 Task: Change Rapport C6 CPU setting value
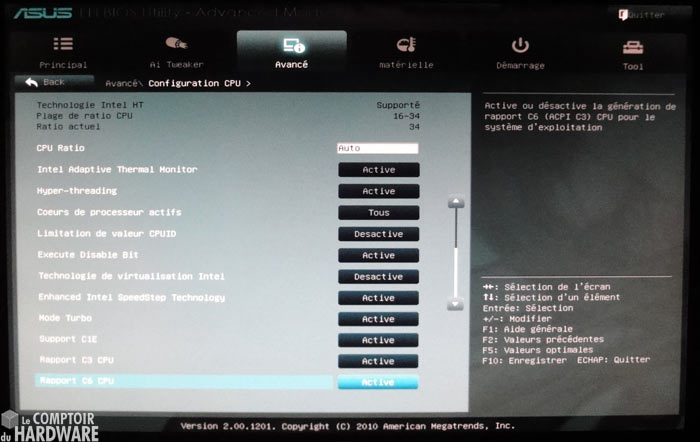point(378,382)
